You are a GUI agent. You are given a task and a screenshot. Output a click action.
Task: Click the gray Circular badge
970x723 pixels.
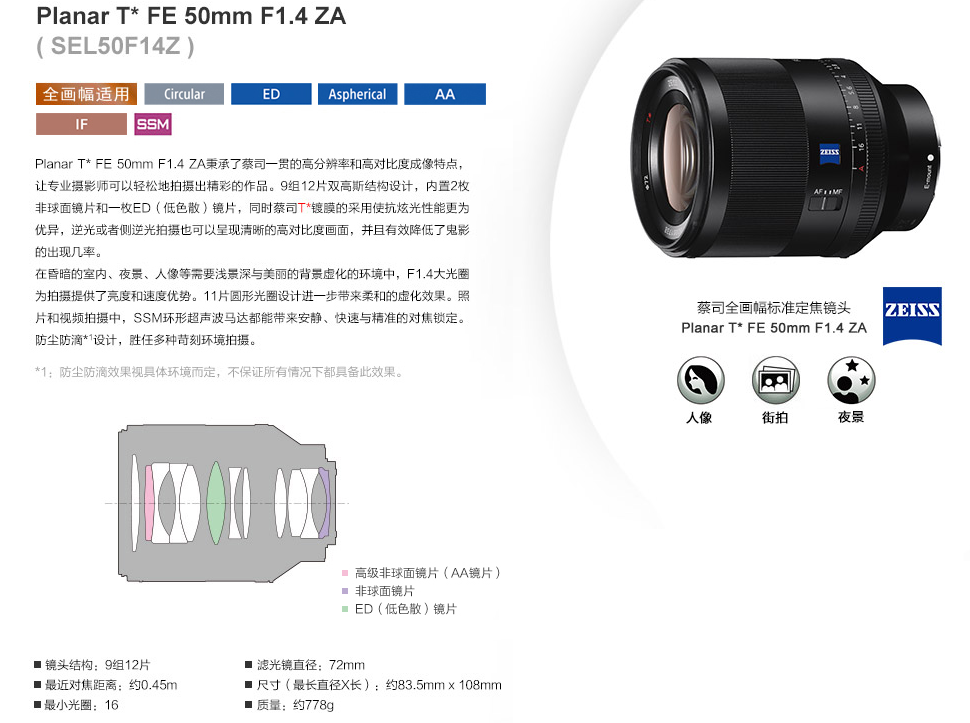[x=184, y=94]
